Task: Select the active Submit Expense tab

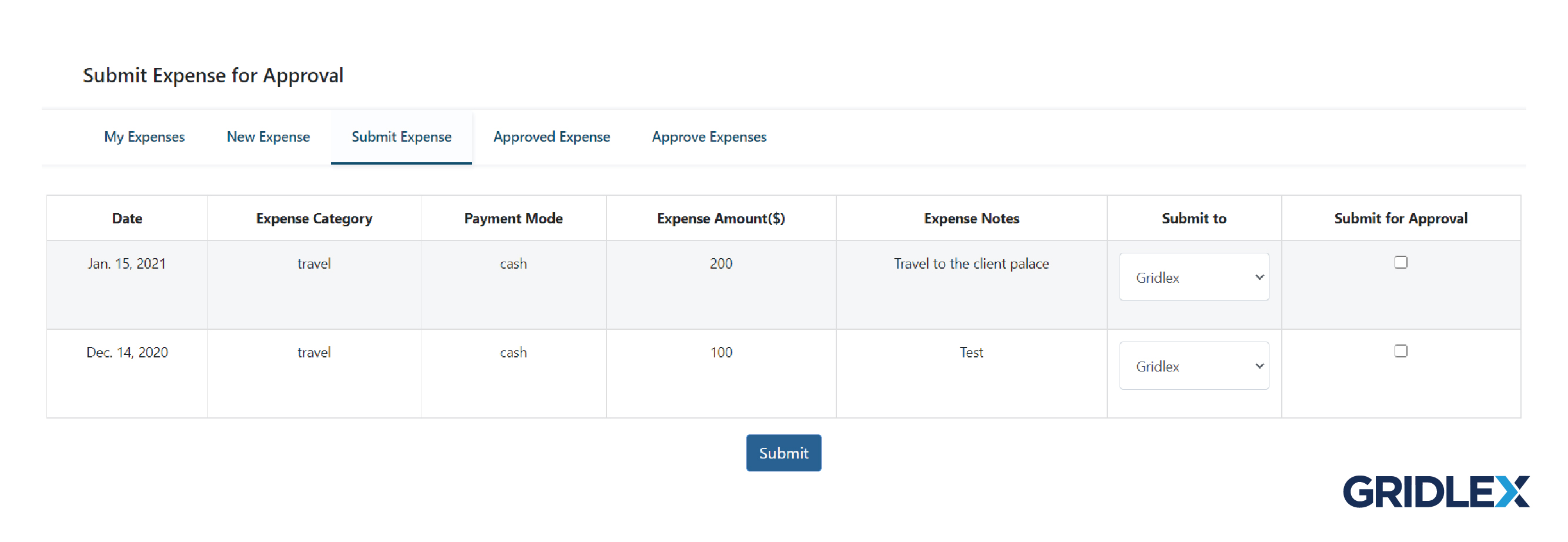Action: 401,137
